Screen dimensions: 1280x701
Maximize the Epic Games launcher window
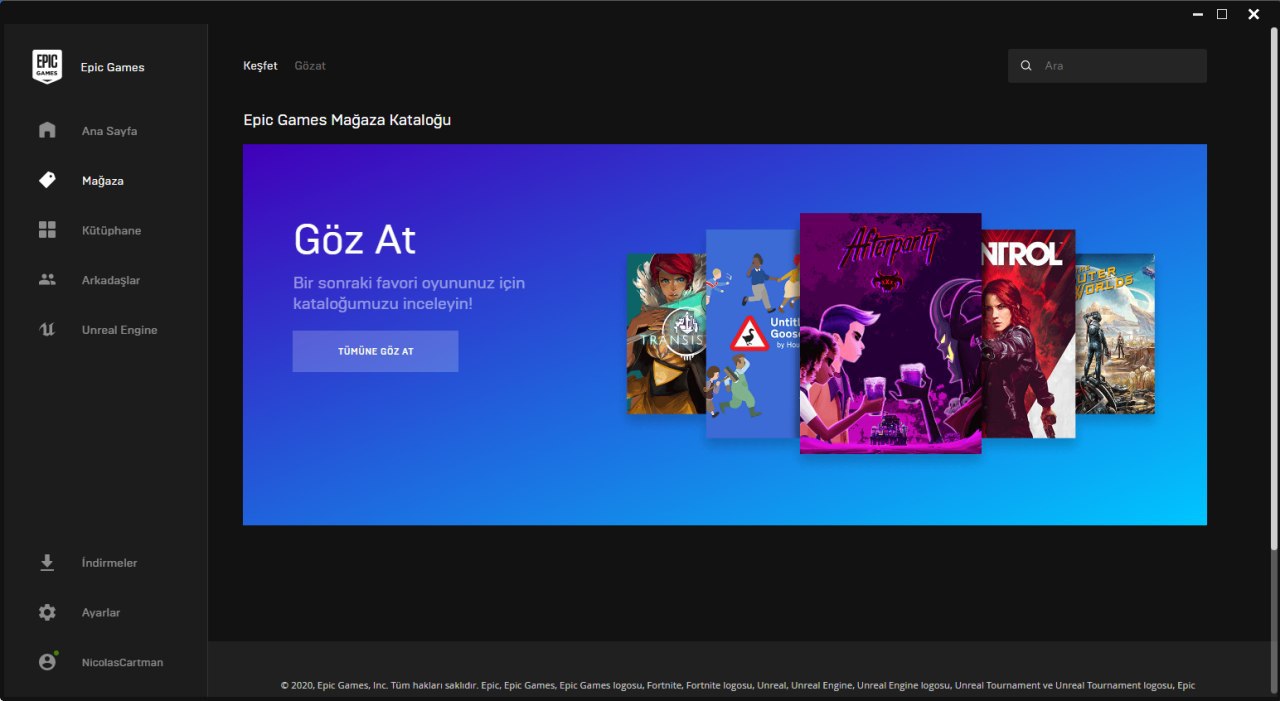click(1222, 14)
